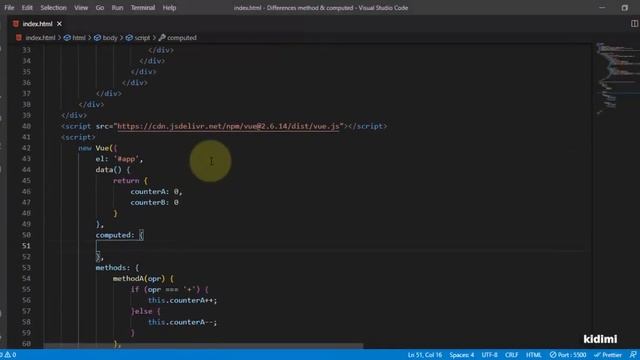The height and width of the screenshot is (360, 640).
Task: Open the Vue CDN script URL link
Action: [228, 126]
